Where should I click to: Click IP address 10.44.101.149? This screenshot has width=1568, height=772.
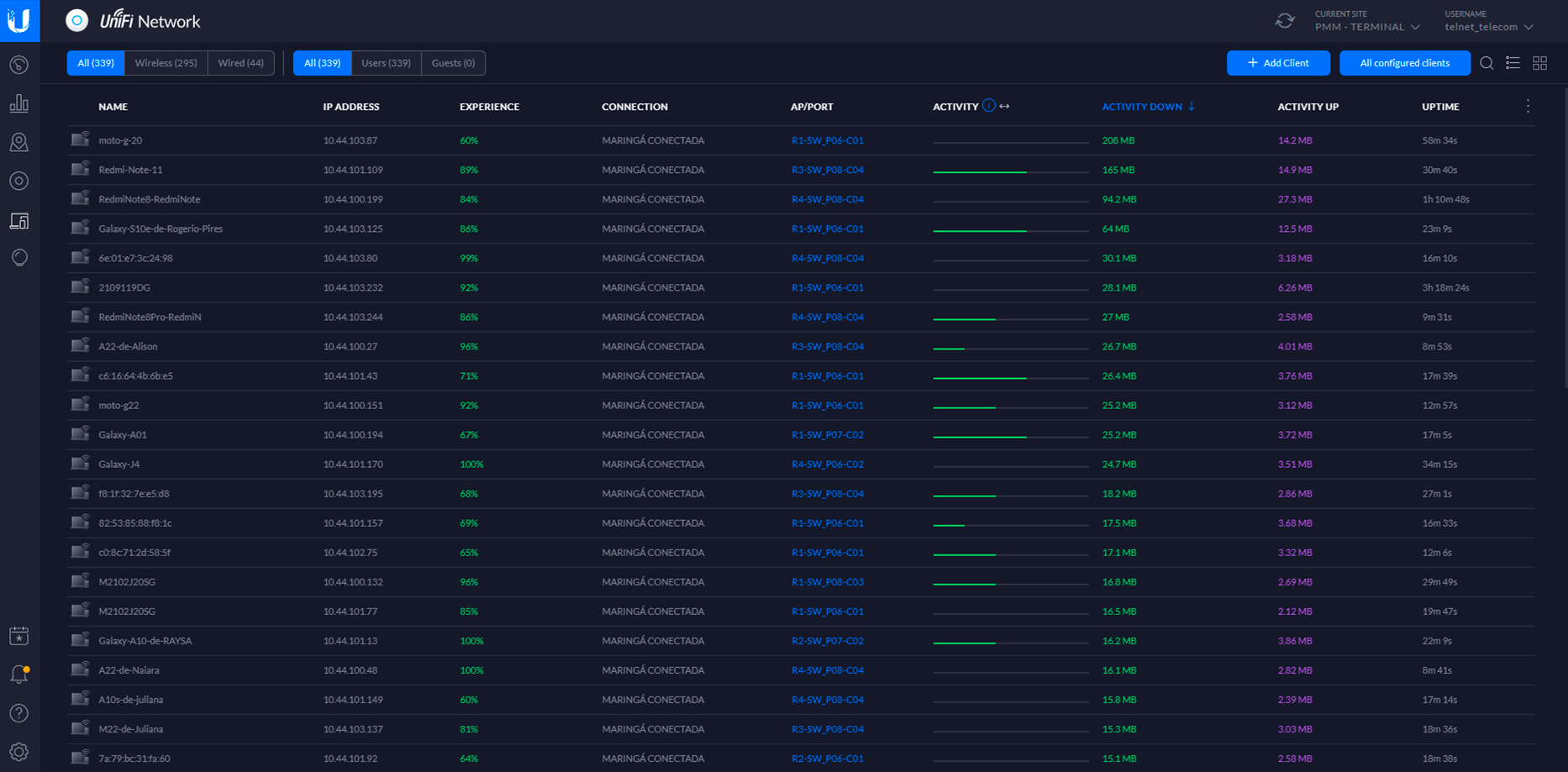pyautogui.click(x=353, y=700)
